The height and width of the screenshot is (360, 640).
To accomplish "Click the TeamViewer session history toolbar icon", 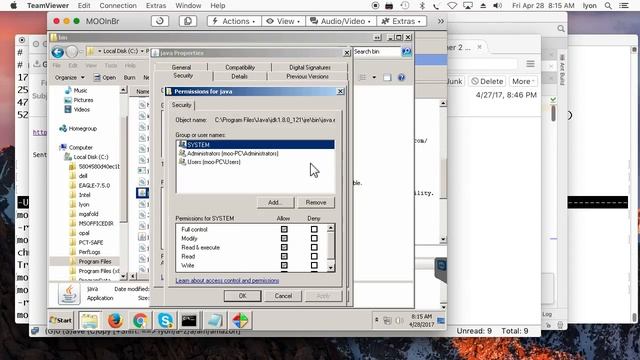I will (160, 21).
